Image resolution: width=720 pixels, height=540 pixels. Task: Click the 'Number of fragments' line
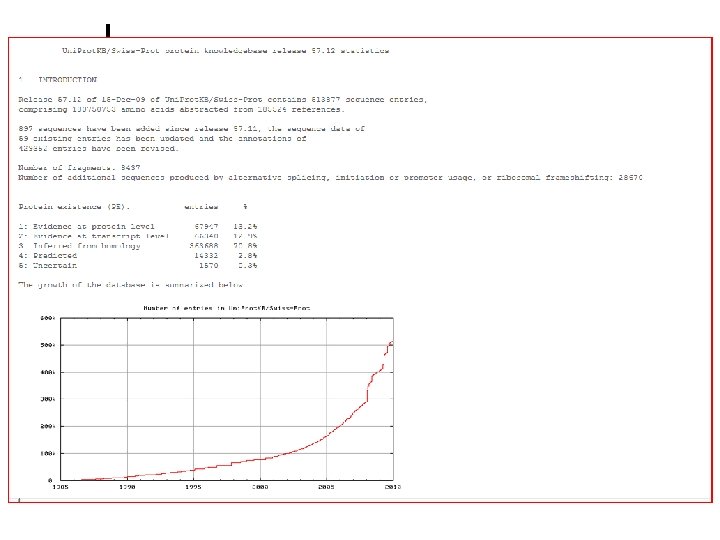coord(79,168)
